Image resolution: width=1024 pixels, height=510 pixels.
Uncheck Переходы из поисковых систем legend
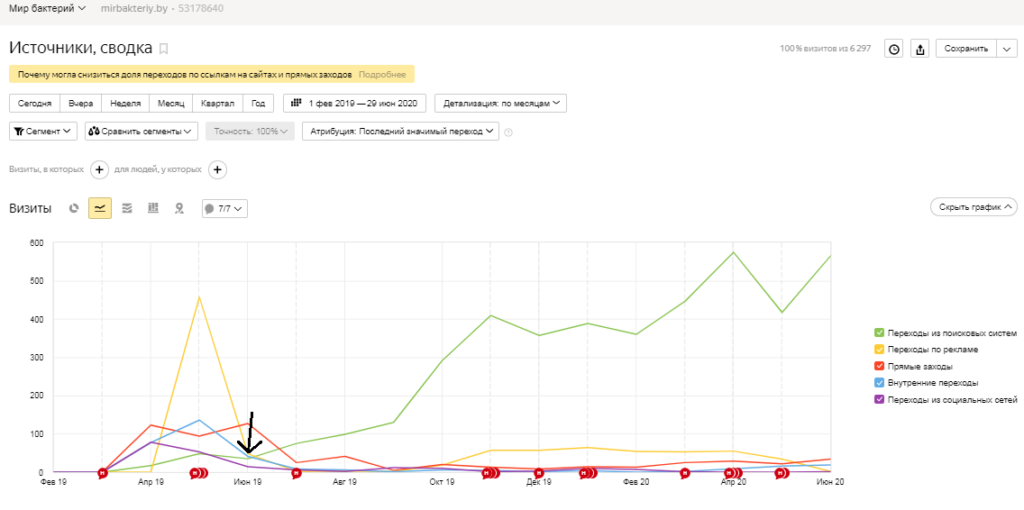pyautogui.click(x=879, y=333)
